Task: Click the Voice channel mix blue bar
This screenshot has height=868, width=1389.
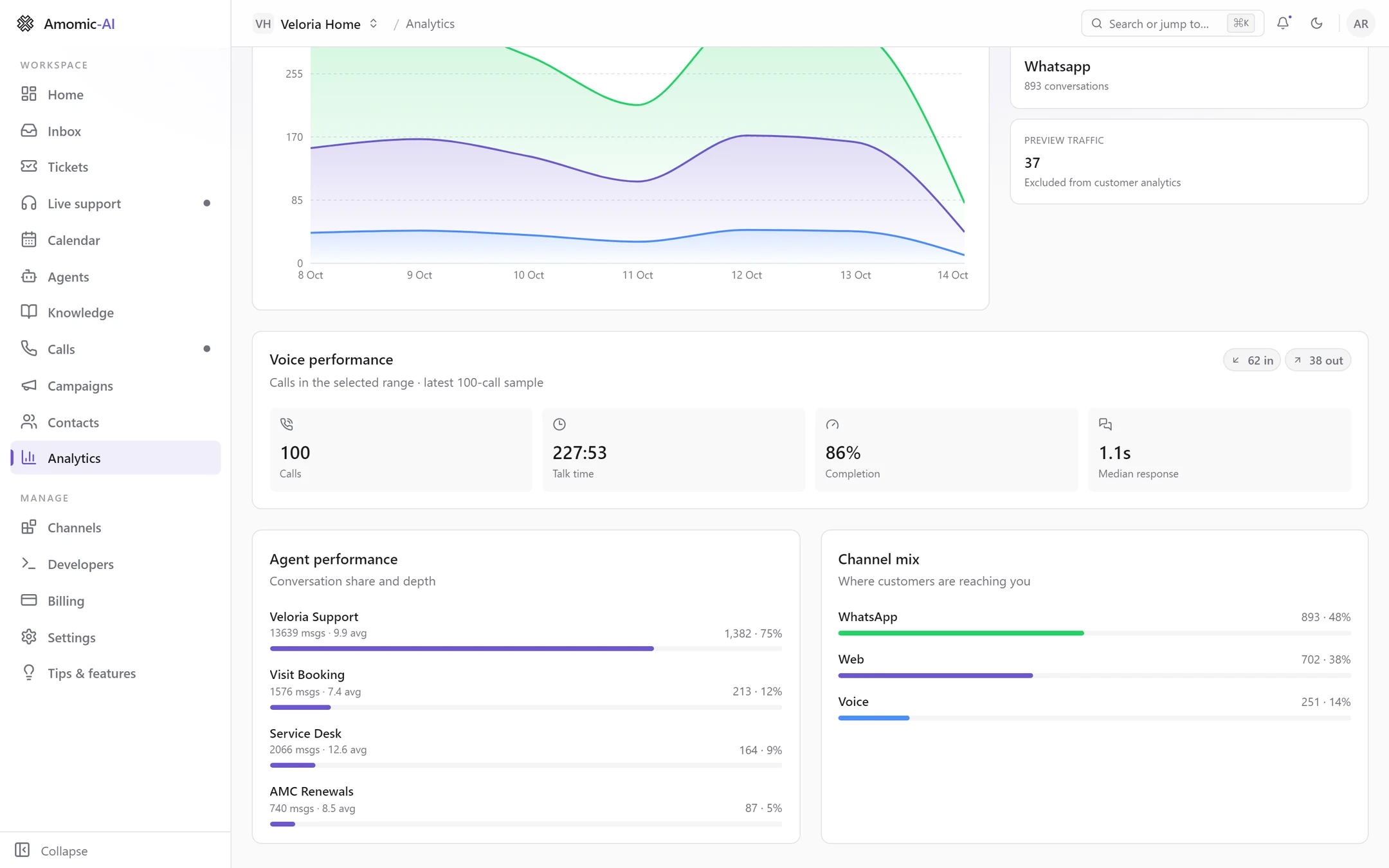Action: tap(874, 718)
